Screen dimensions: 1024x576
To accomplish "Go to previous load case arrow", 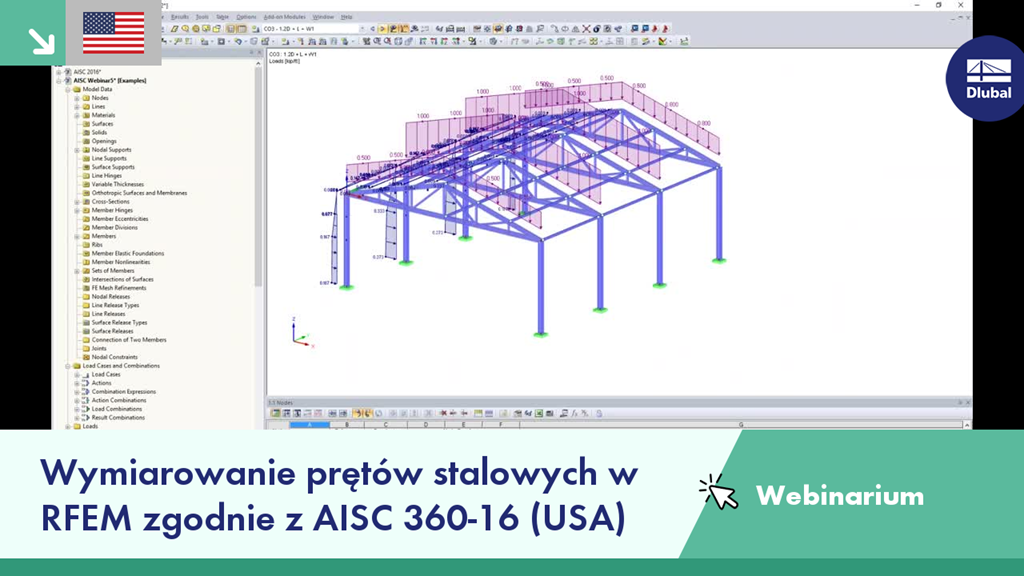I will [373, 29].
